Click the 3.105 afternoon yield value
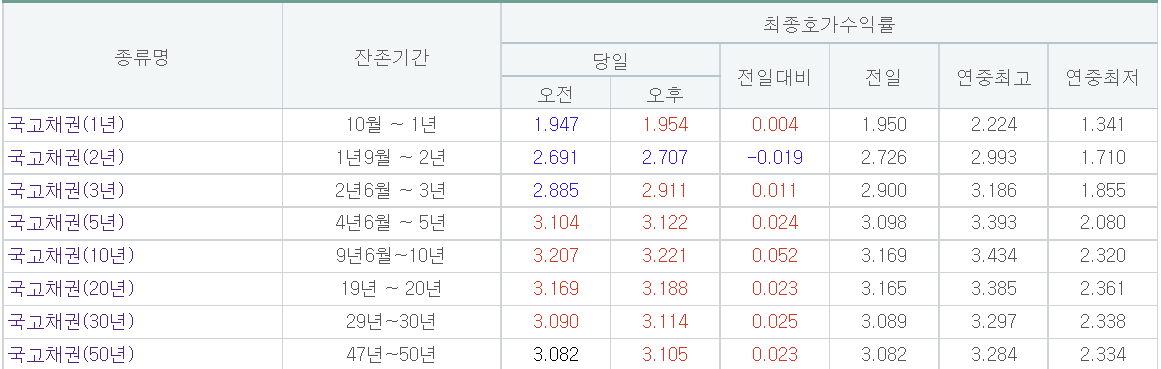 [x=665, y=355]
